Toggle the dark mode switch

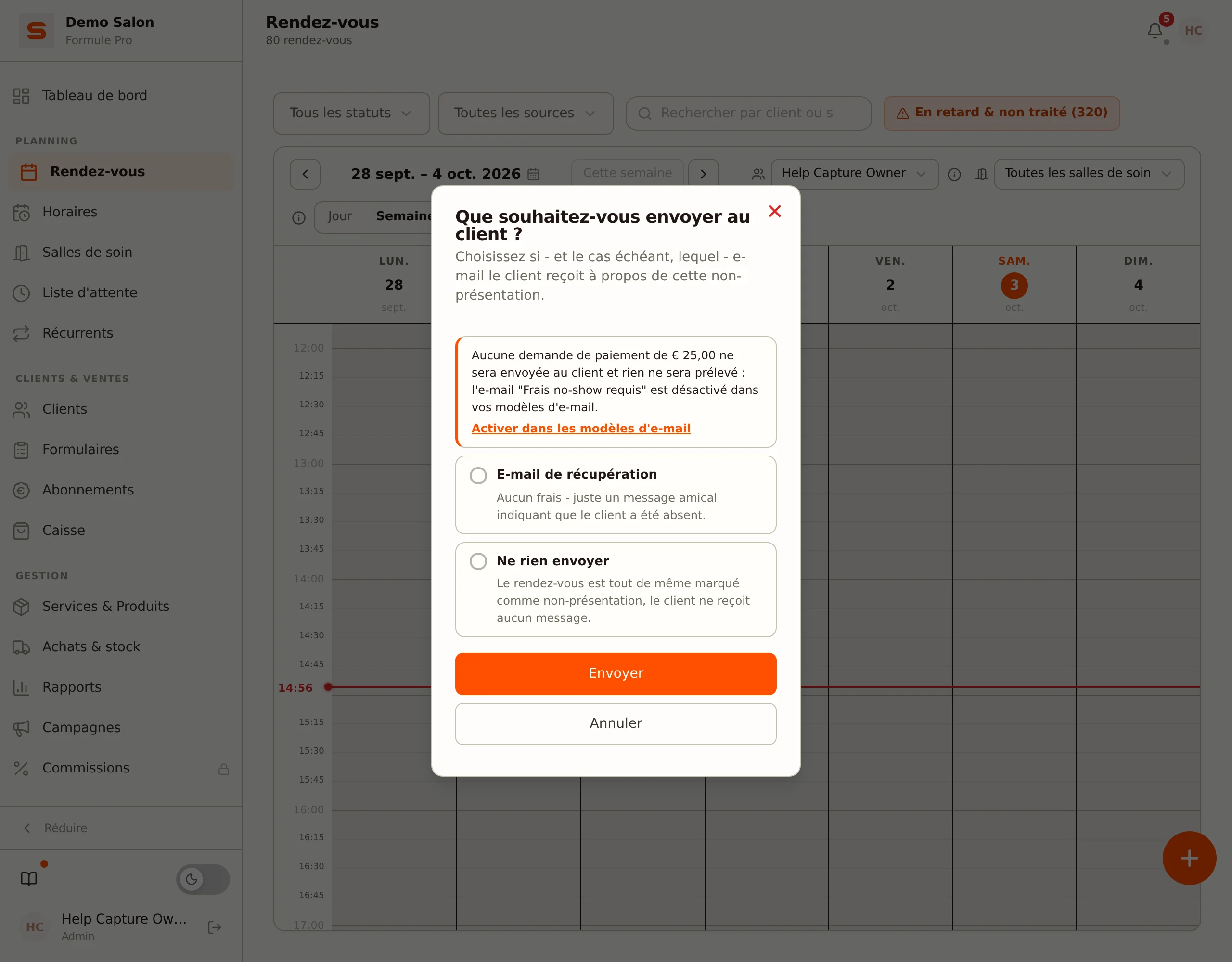[203, 879]
